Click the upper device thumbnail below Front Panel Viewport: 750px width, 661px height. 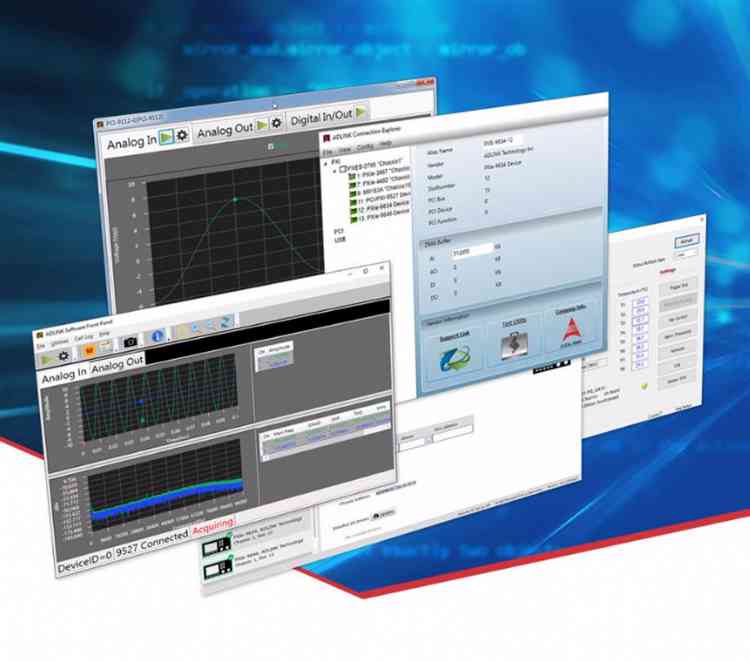(x=217, y=546)
